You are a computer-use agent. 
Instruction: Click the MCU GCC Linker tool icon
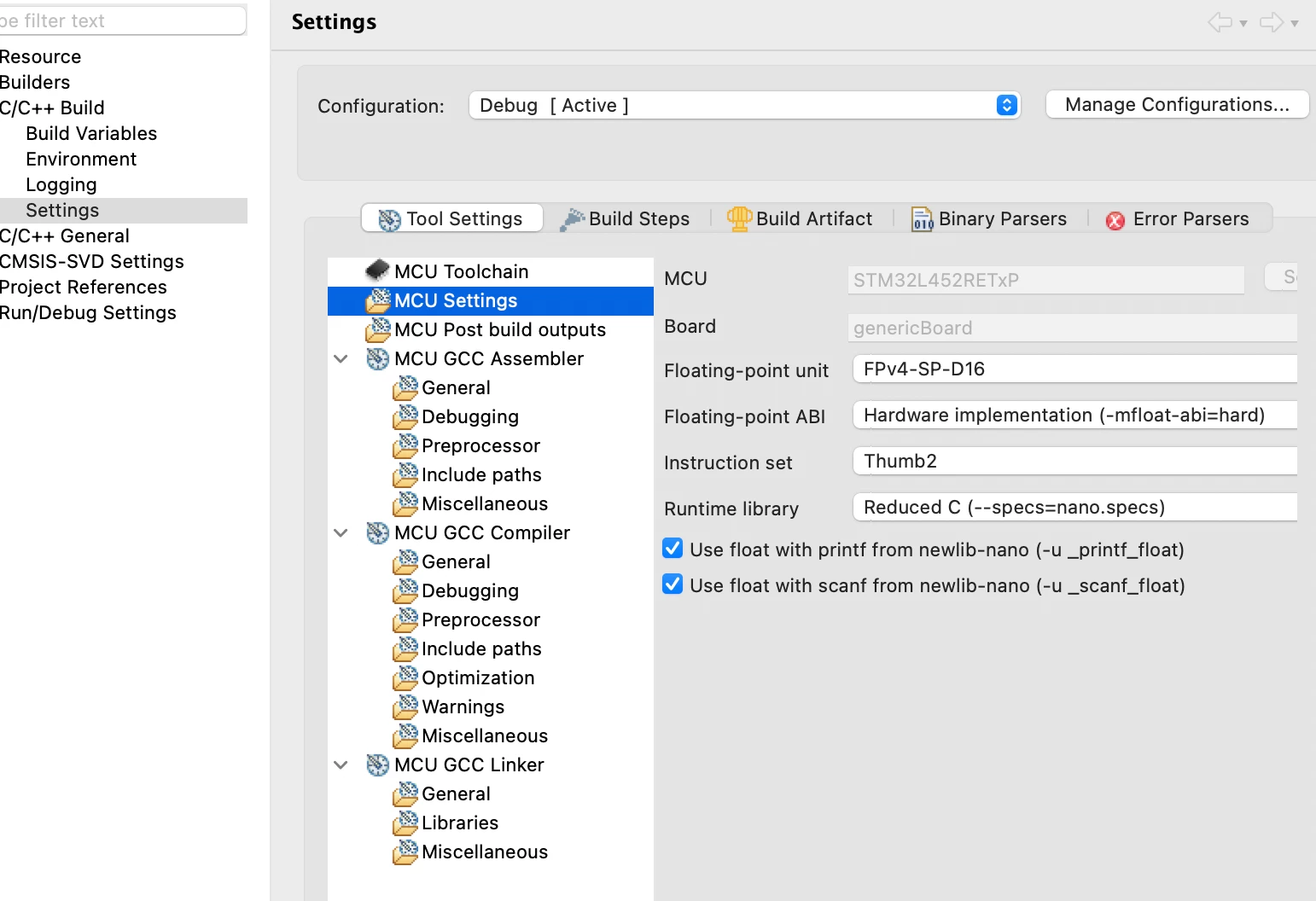click(377, 764)
